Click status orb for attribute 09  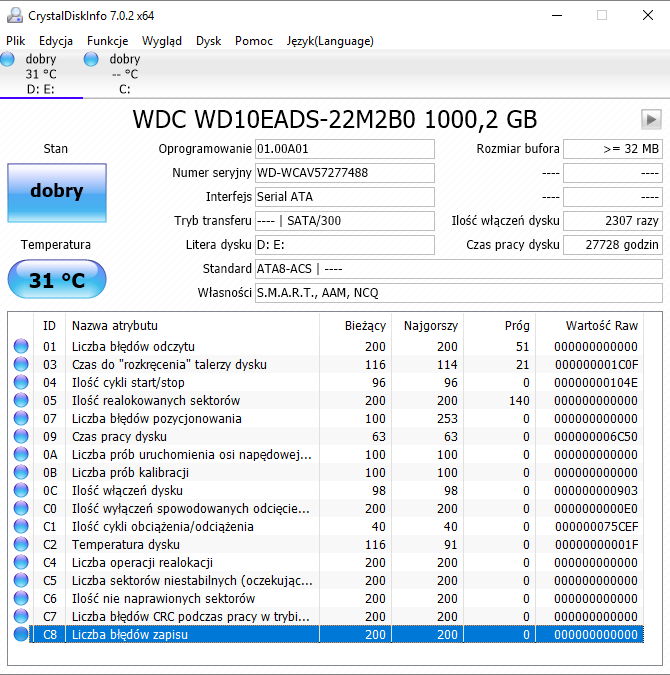(21, 436)
